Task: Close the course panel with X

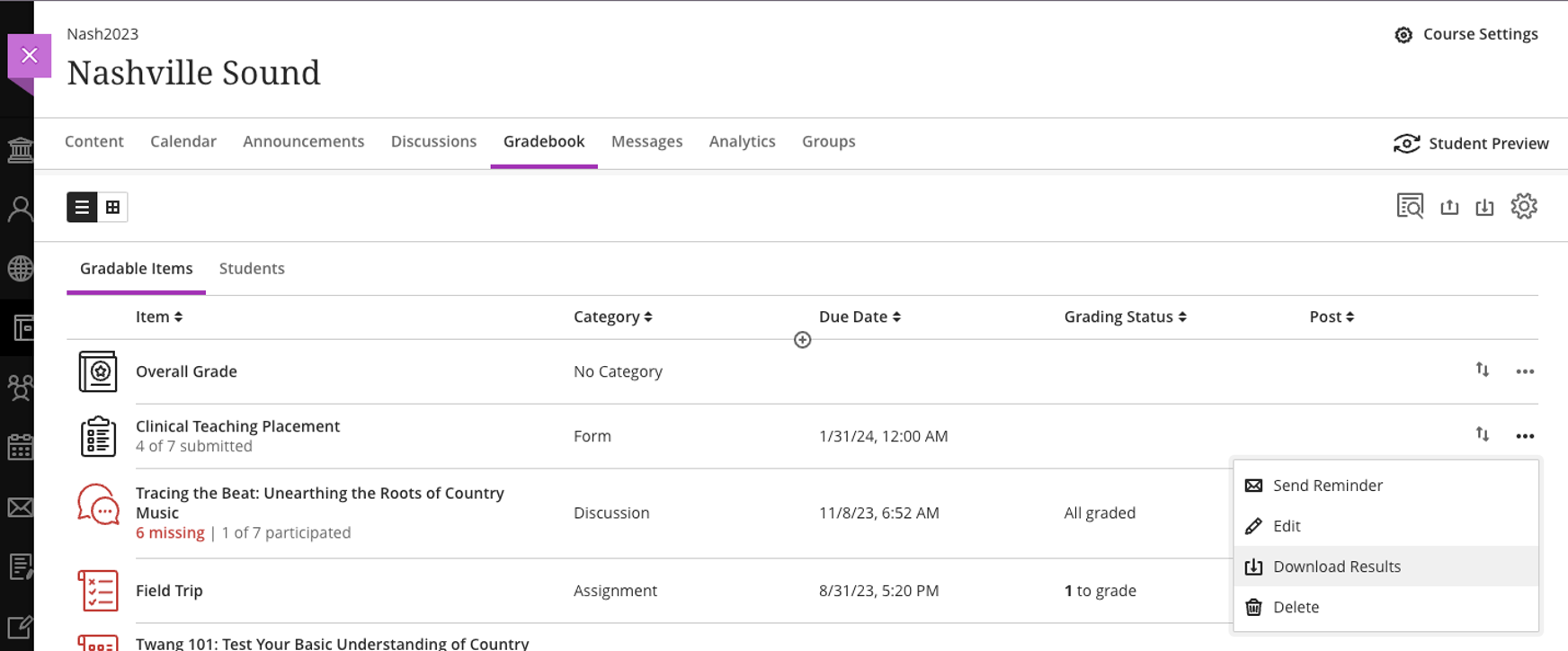Action: pos(30,56)
